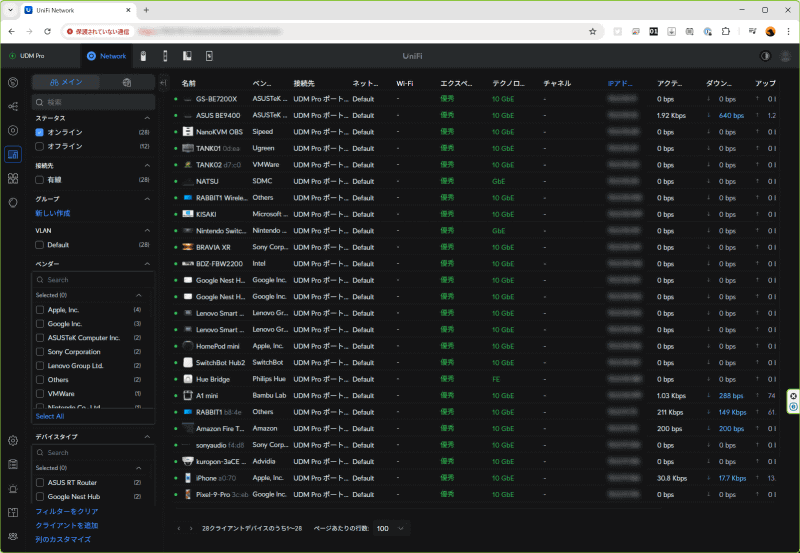This screenshot has width=800, height=553.
Task: Sort by the IPアド column header
Action: [620, 83]
